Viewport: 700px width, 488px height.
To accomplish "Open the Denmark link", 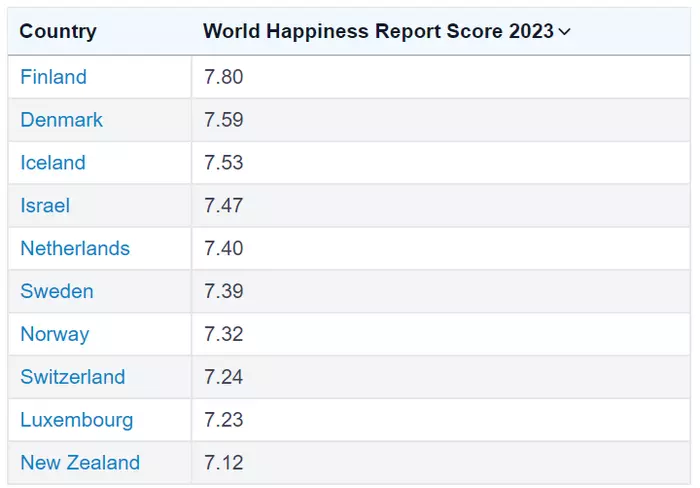I will tap(62, 120).
